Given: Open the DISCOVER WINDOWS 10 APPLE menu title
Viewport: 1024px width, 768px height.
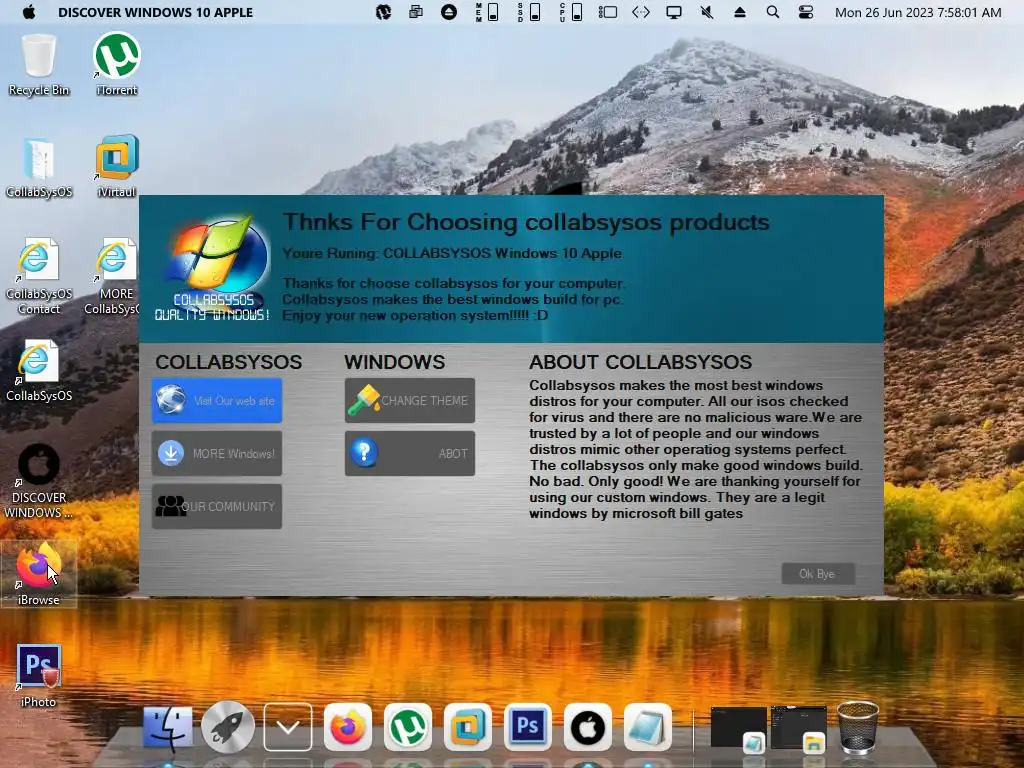Looking at the screenshot, I should point(155,12).
